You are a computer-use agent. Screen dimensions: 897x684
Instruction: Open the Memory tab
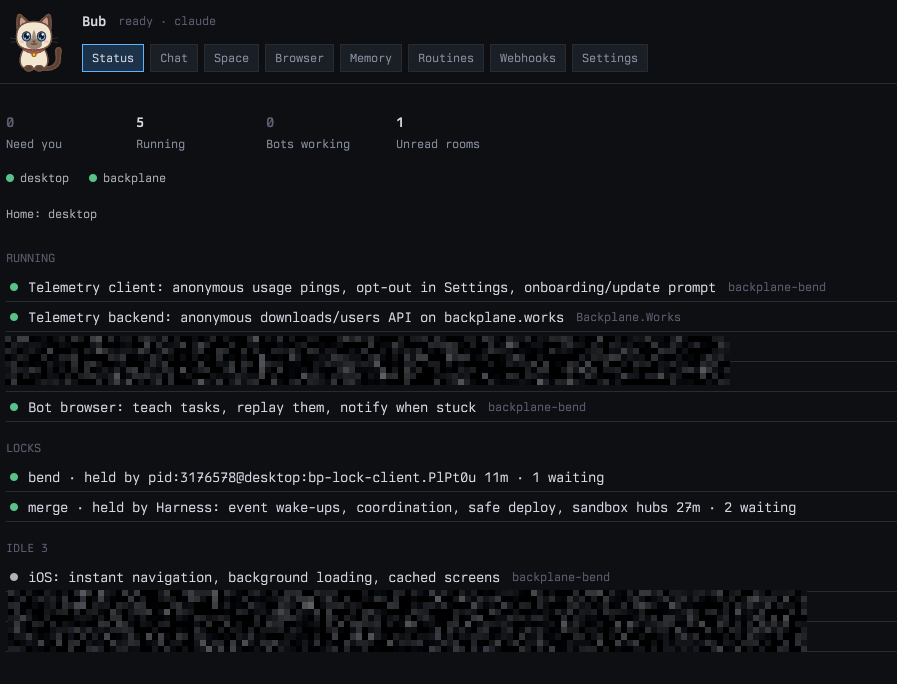(371, 58)
